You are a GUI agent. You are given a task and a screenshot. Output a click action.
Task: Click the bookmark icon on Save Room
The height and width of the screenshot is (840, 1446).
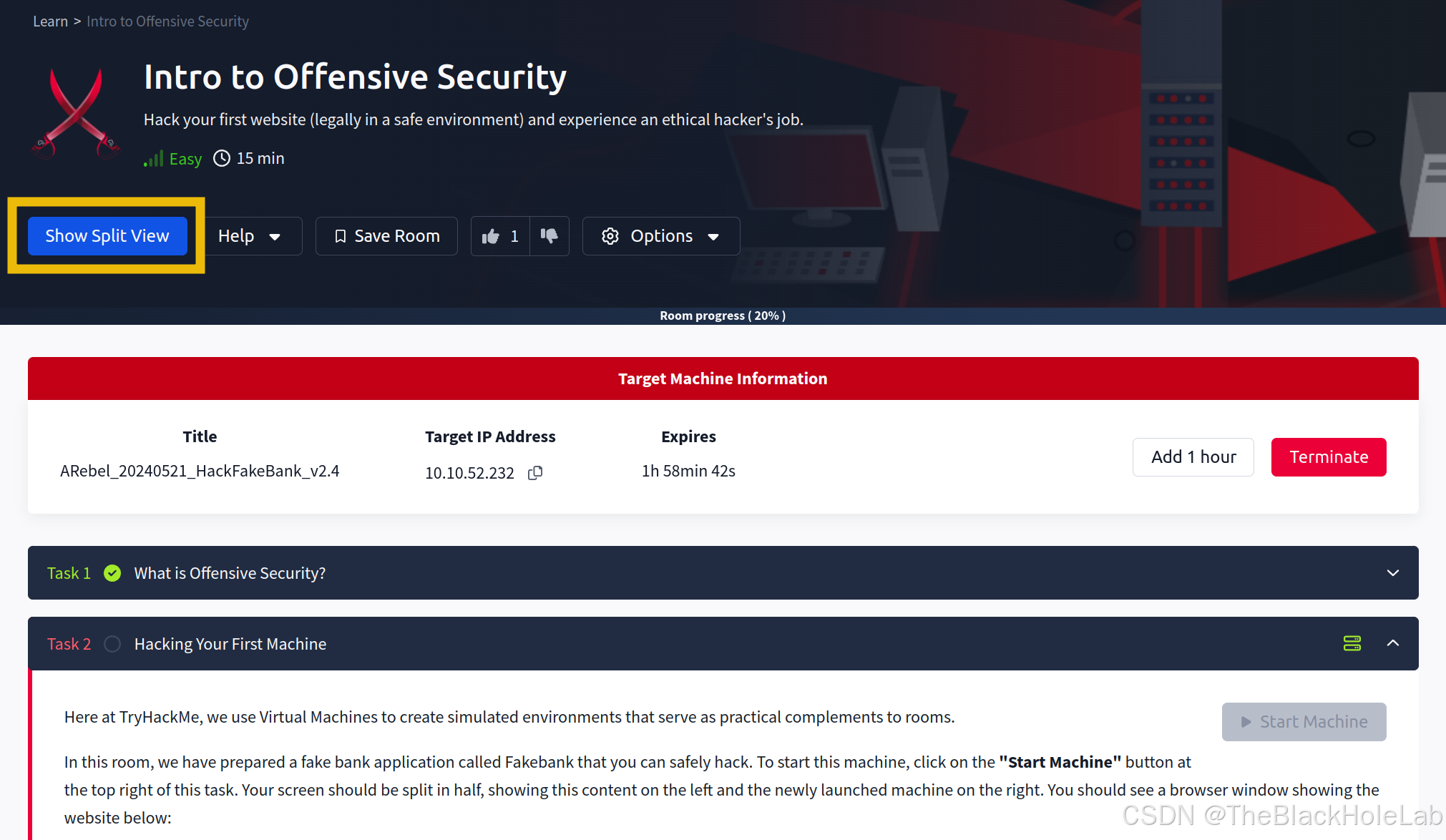(x=341, y=235)
